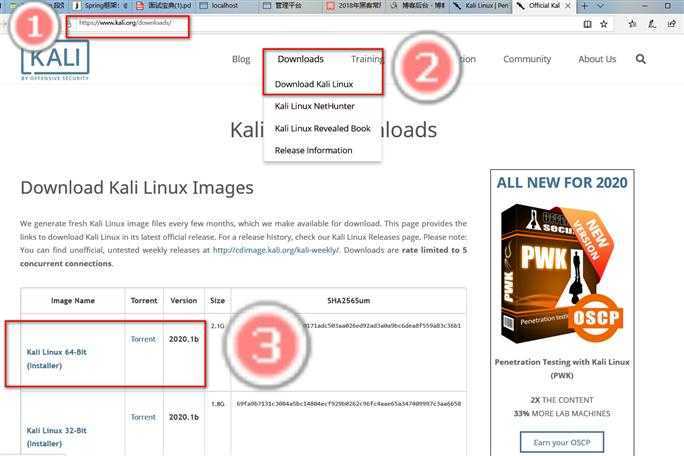Open Penetration Testing with Kali Linux link
The height and width of the screenshot is (456, 684).
(x=562, y=368)
